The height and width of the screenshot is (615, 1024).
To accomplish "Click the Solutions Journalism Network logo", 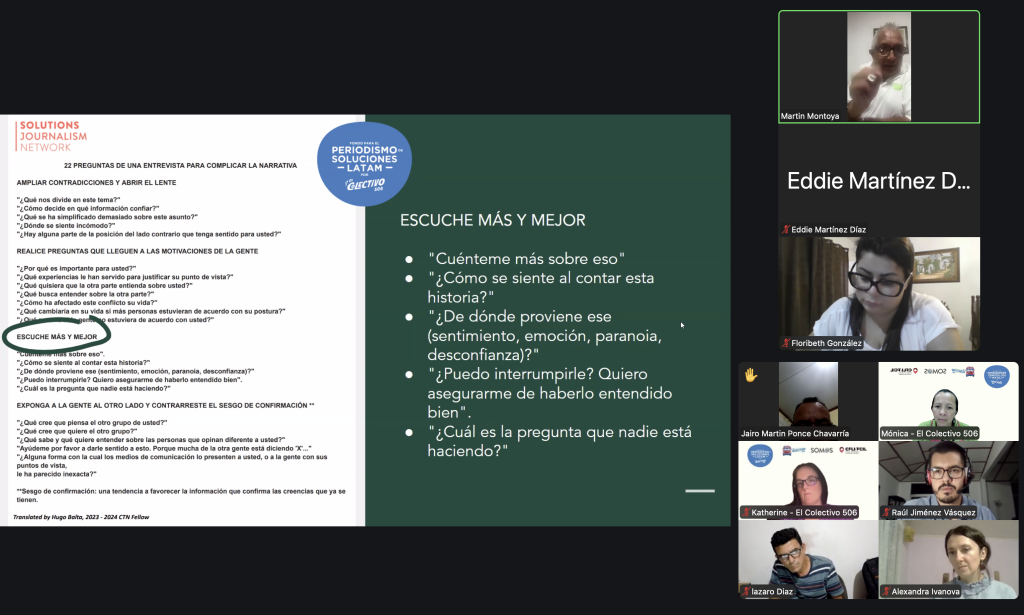I will coord(52,135).
